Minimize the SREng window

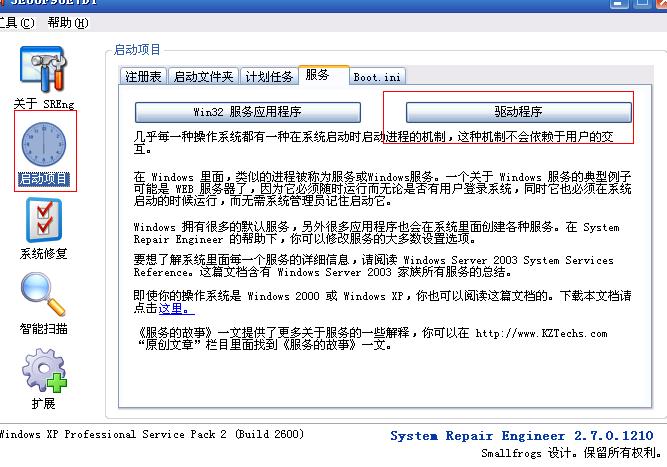[619, 3]
